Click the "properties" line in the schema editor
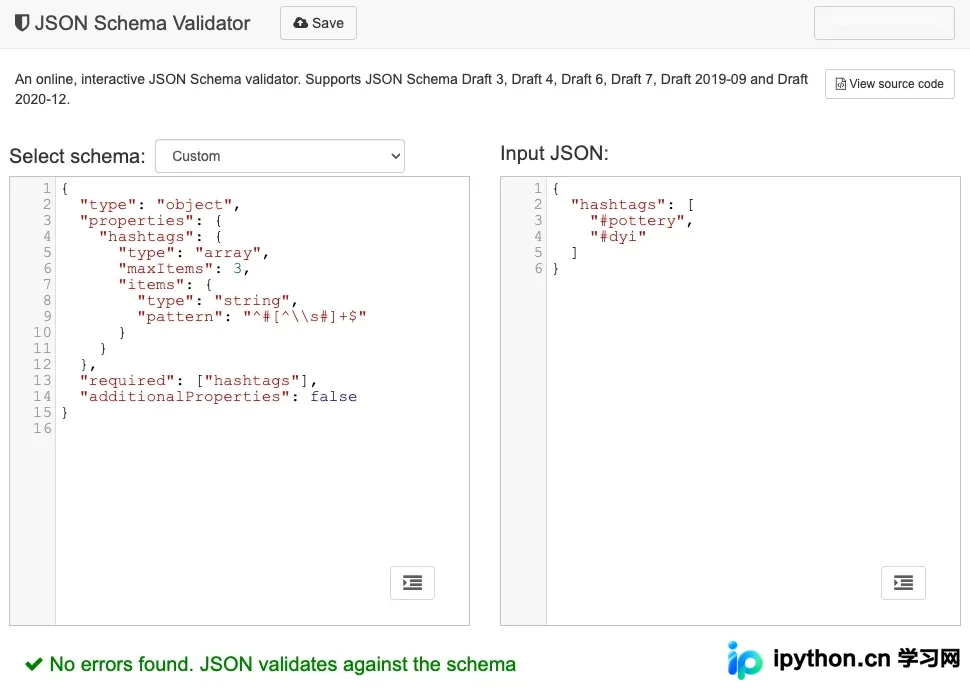Image resolution: width=970 pixels, height=691 pixels. click(x=151, y=221)
